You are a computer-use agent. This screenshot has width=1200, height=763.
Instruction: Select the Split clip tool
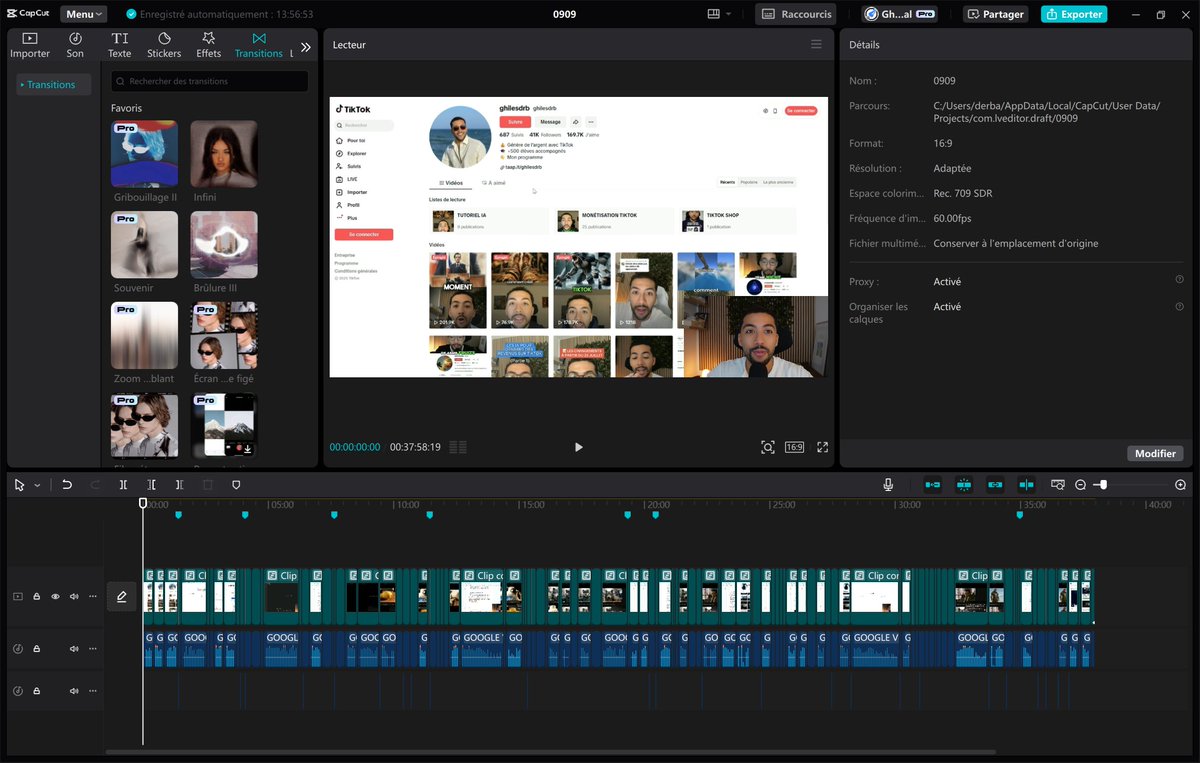point(123,484)
